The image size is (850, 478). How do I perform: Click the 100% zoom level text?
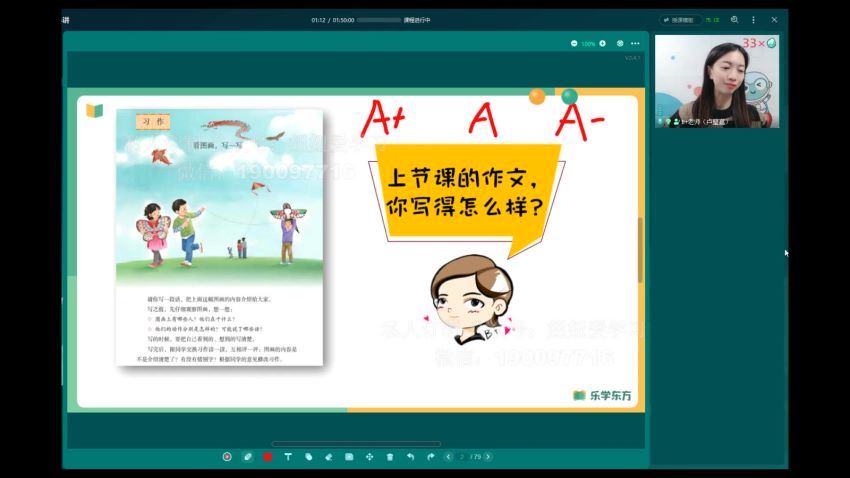[588, 44]
